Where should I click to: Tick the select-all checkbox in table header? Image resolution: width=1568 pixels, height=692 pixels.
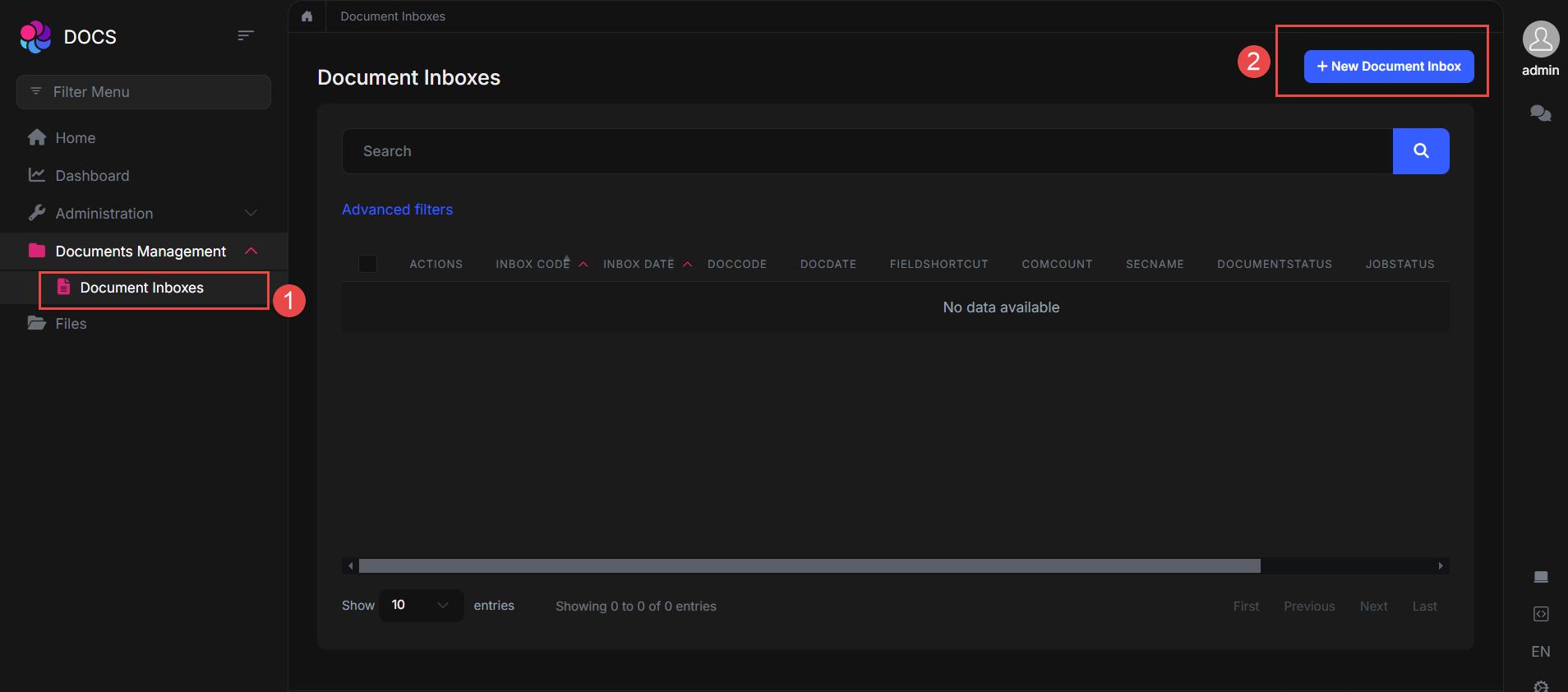(368, 264)
